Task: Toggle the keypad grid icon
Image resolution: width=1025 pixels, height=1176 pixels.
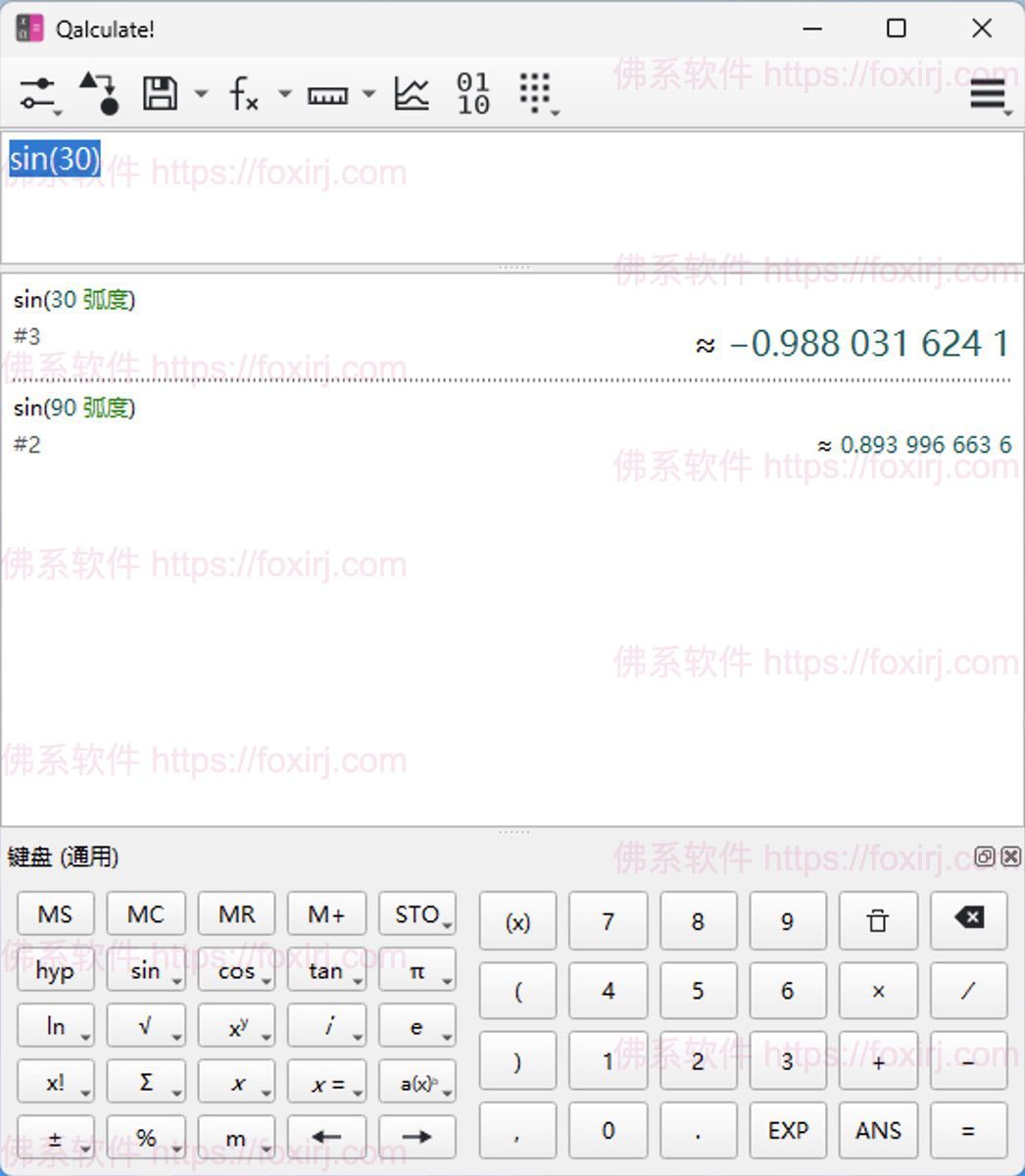Action: [x=535, y=93]
